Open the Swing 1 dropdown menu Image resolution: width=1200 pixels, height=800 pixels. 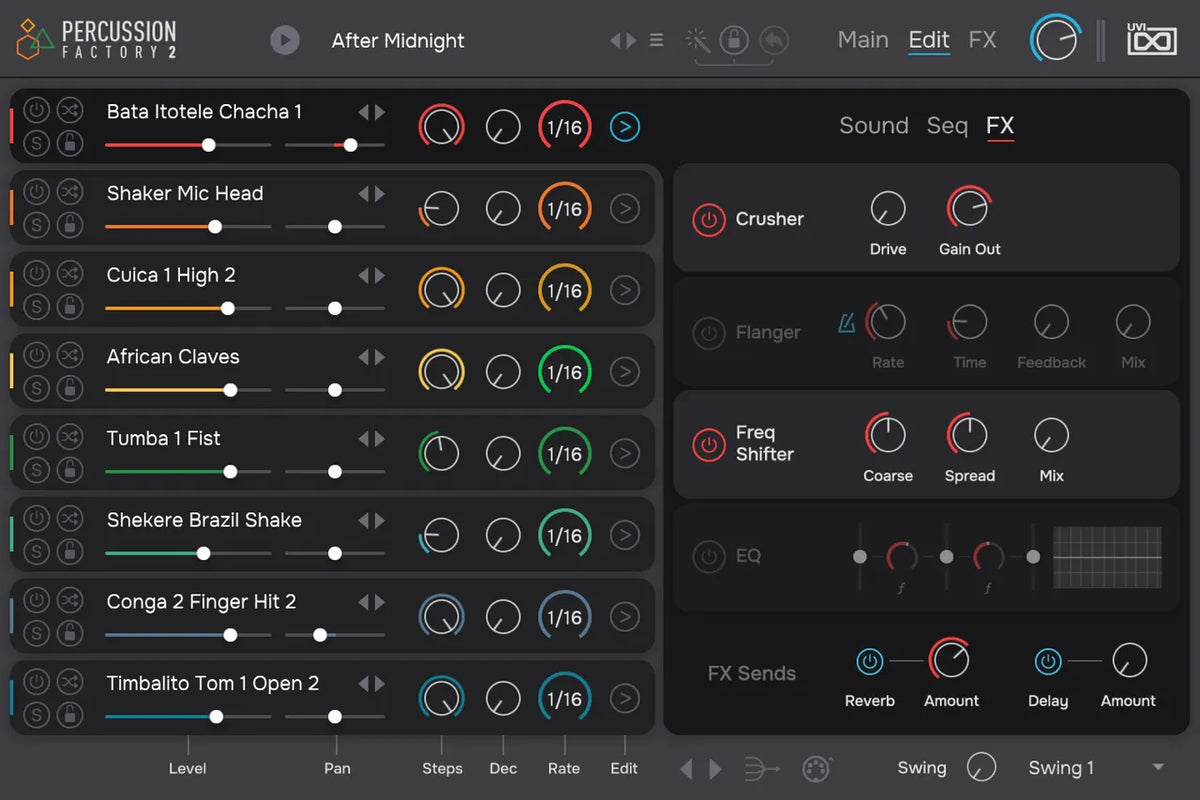point(1158,768)
